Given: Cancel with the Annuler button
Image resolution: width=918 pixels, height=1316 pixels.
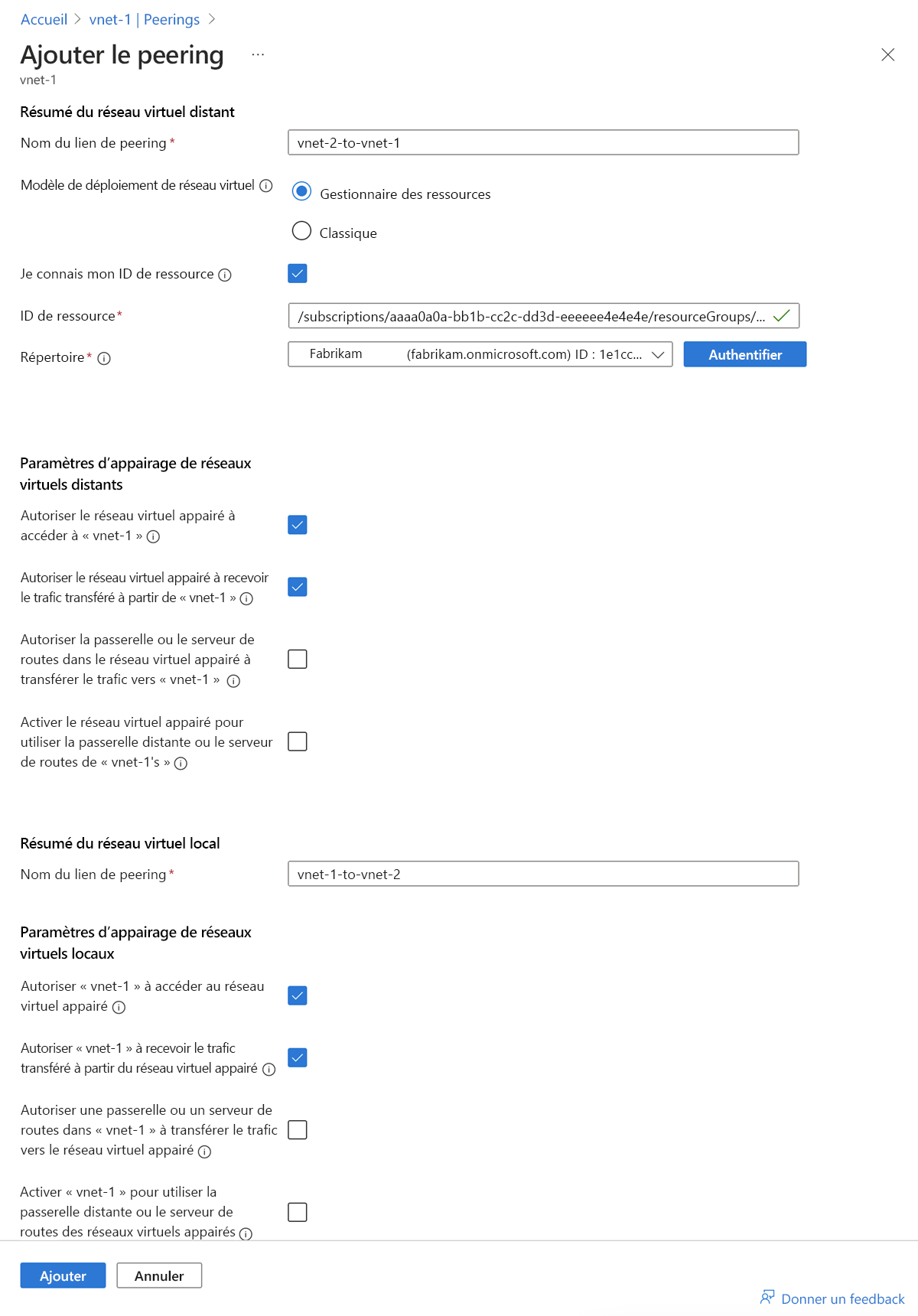Looking at the screenshot, I should click(x=159, y=1275).
